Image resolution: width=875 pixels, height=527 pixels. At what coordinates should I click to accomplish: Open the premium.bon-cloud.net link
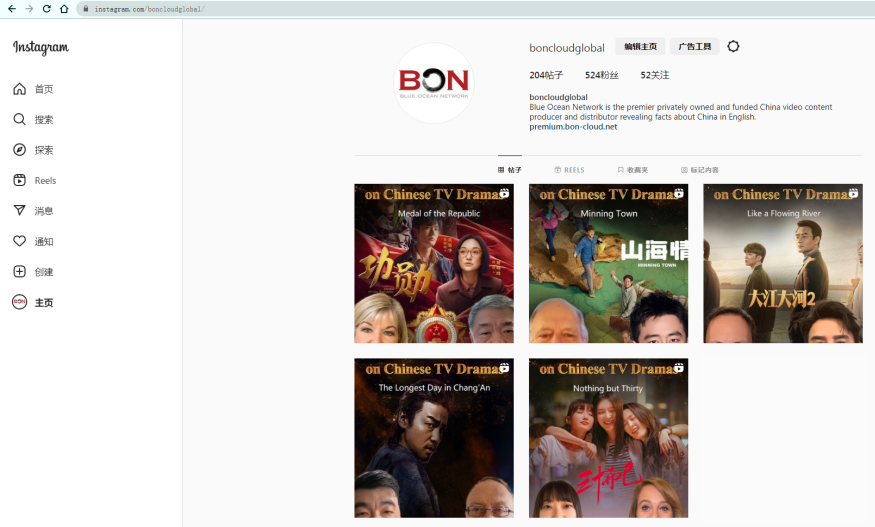pyautogui.click(x=573, y=127)
